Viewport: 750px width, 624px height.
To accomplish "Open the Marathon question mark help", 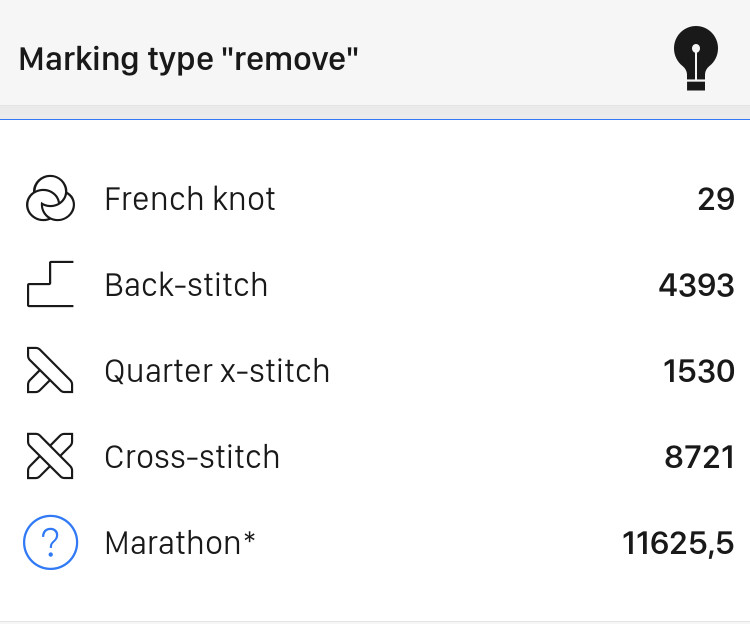I will pyautogui.click(x=50, y=542).
